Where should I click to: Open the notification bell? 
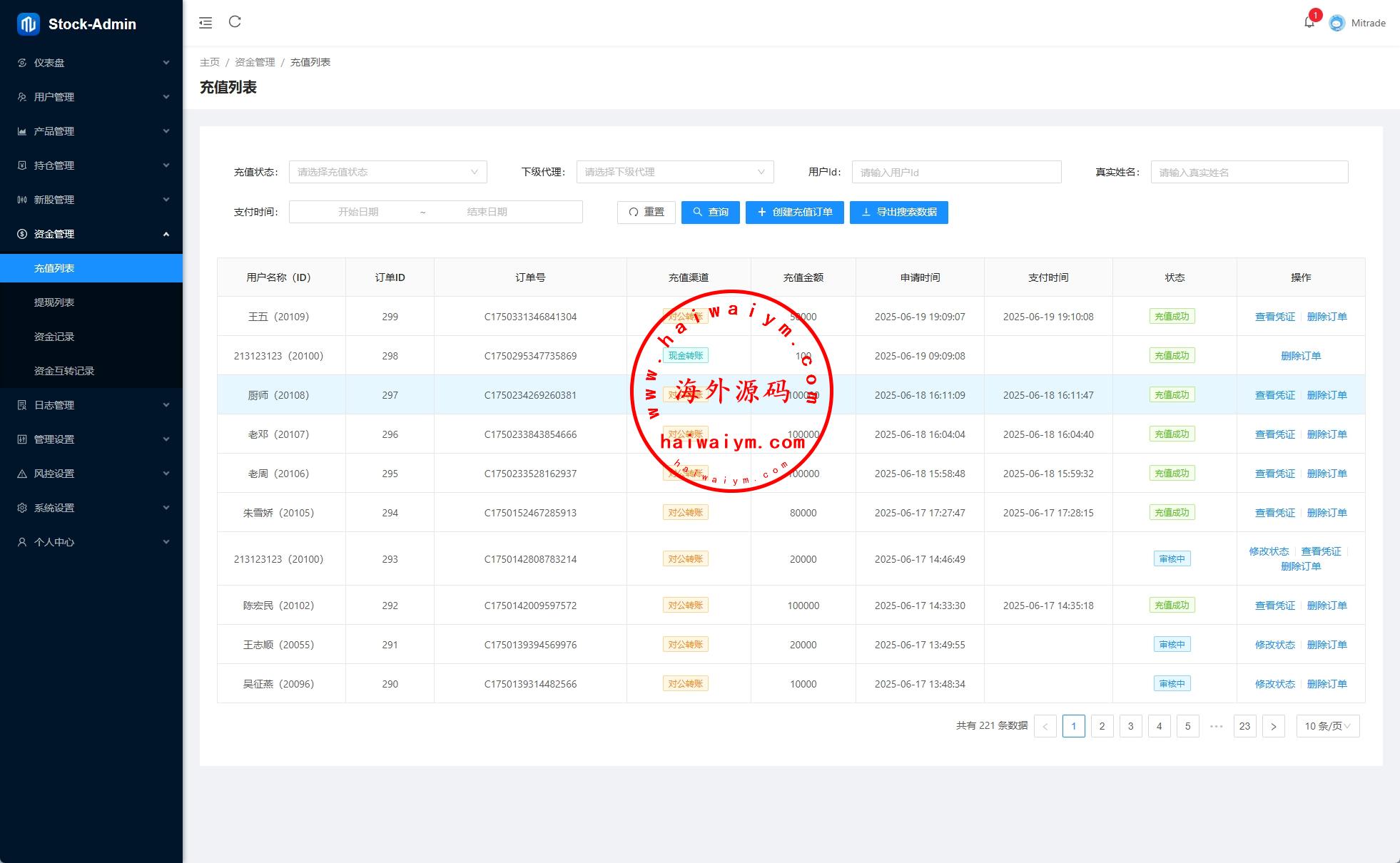(1309, 22)
